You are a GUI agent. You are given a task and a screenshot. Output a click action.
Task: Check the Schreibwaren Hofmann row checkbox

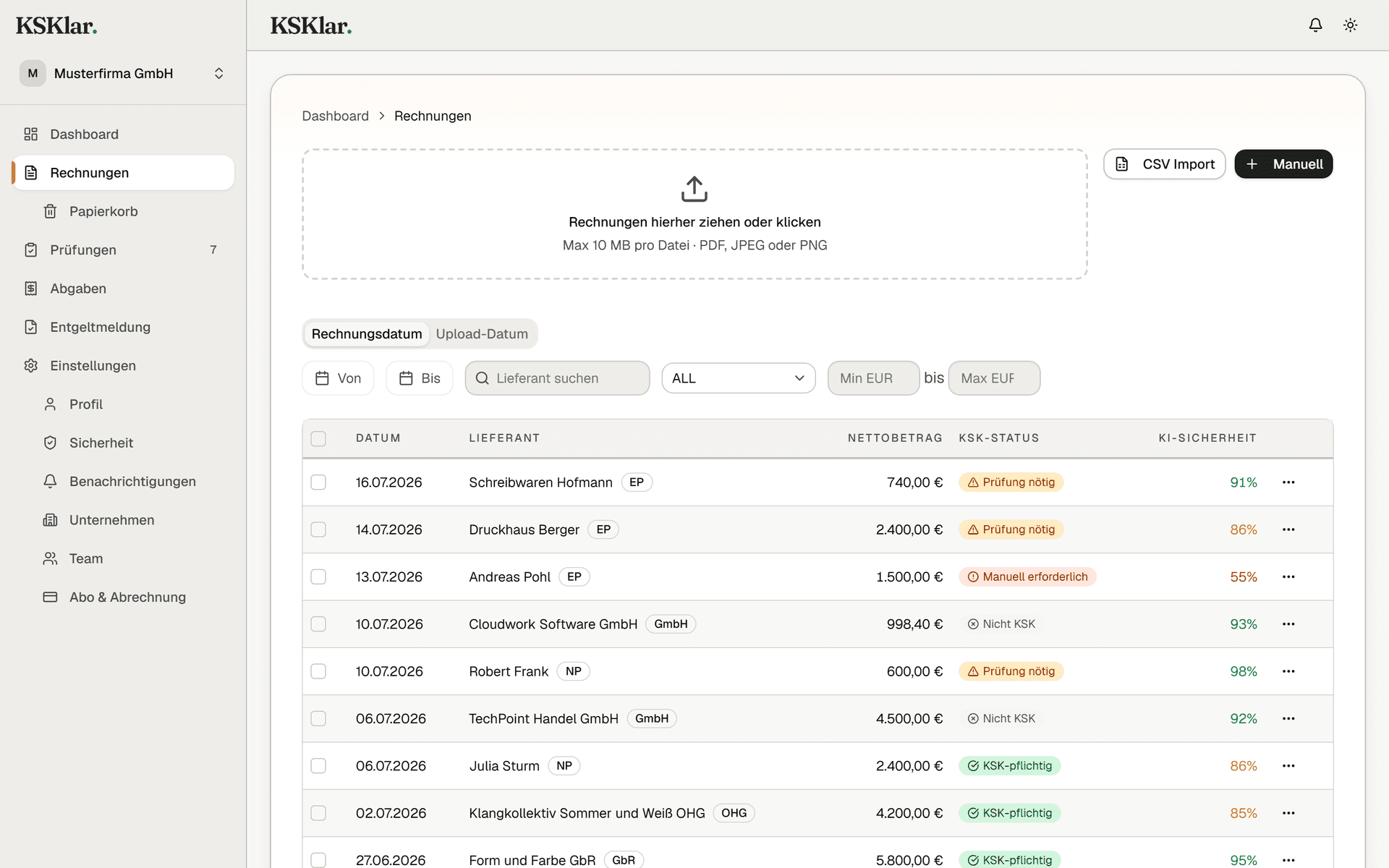[x=318, y=482]
